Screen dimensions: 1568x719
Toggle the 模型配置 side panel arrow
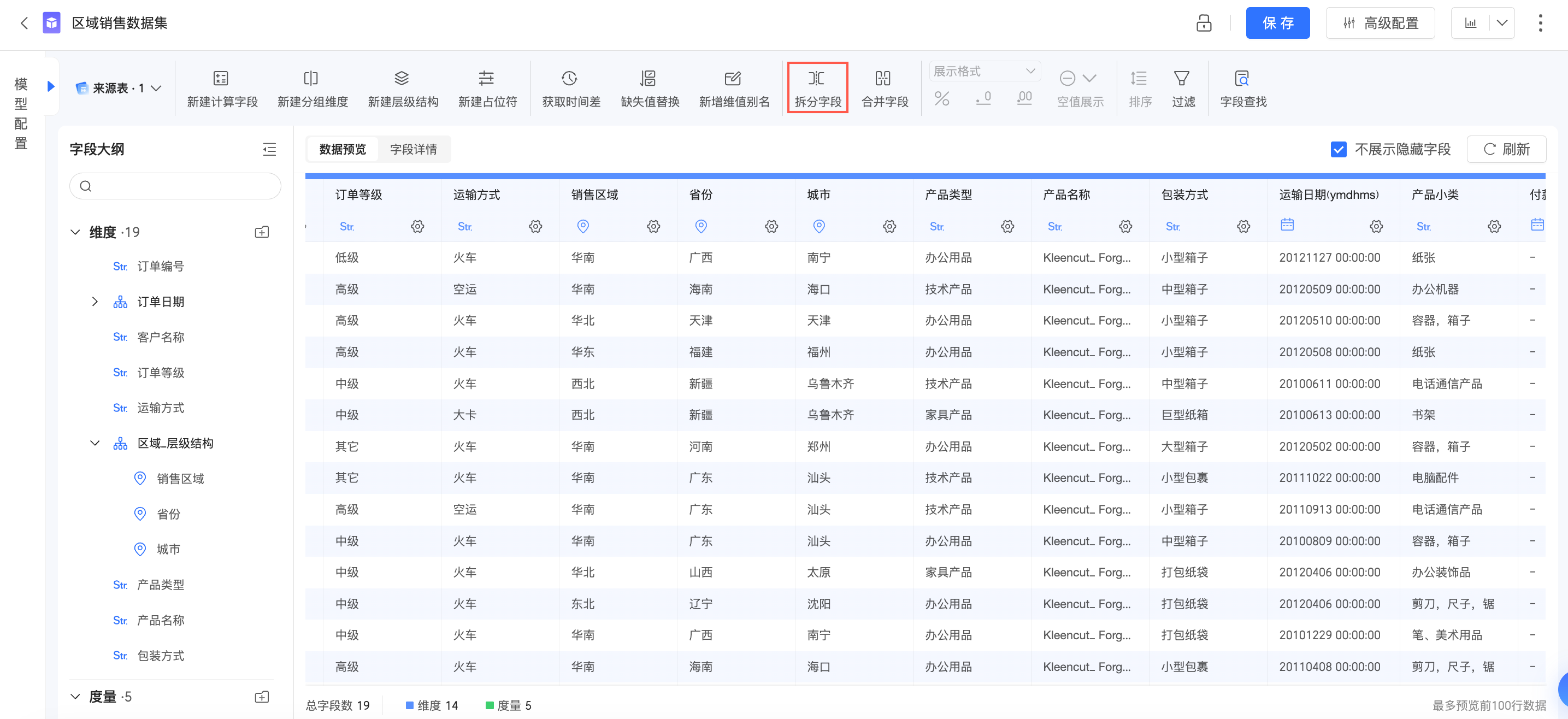click(51, 86)
